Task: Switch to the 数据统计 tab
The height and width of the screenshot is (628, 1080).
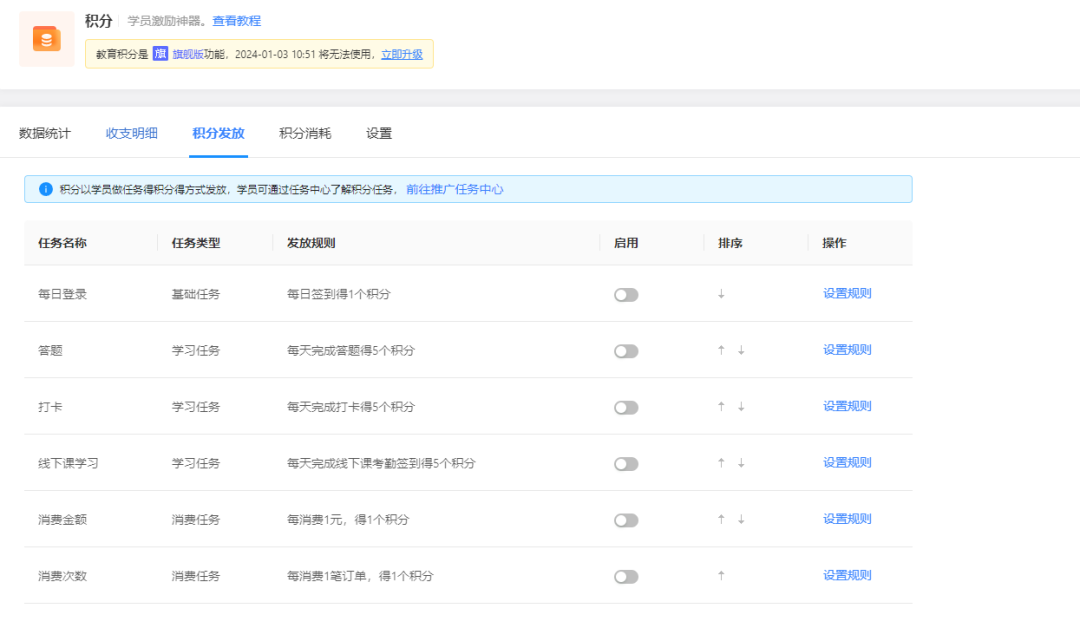Action: click(45, 133)
